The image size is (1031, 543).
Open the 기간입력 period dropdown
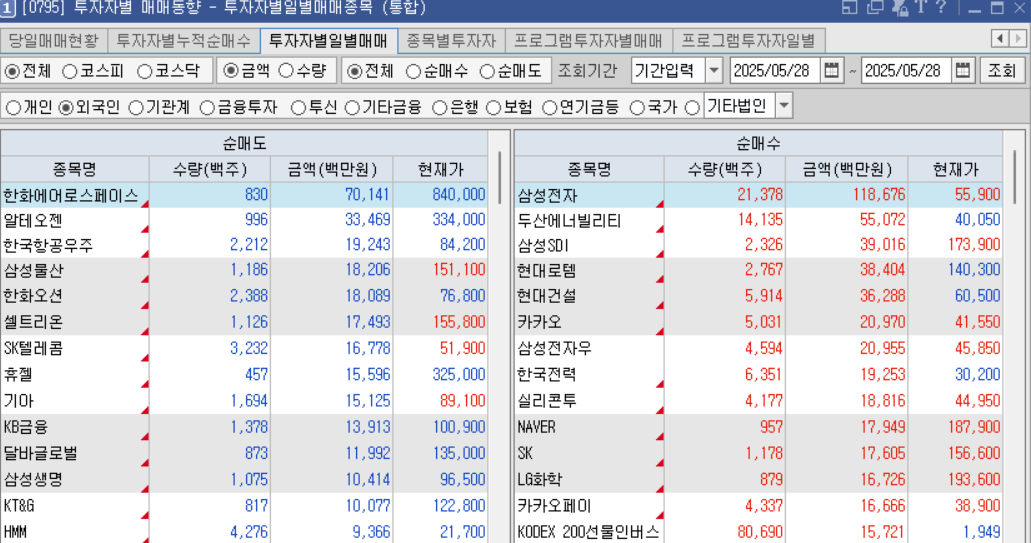click(714, 70)
